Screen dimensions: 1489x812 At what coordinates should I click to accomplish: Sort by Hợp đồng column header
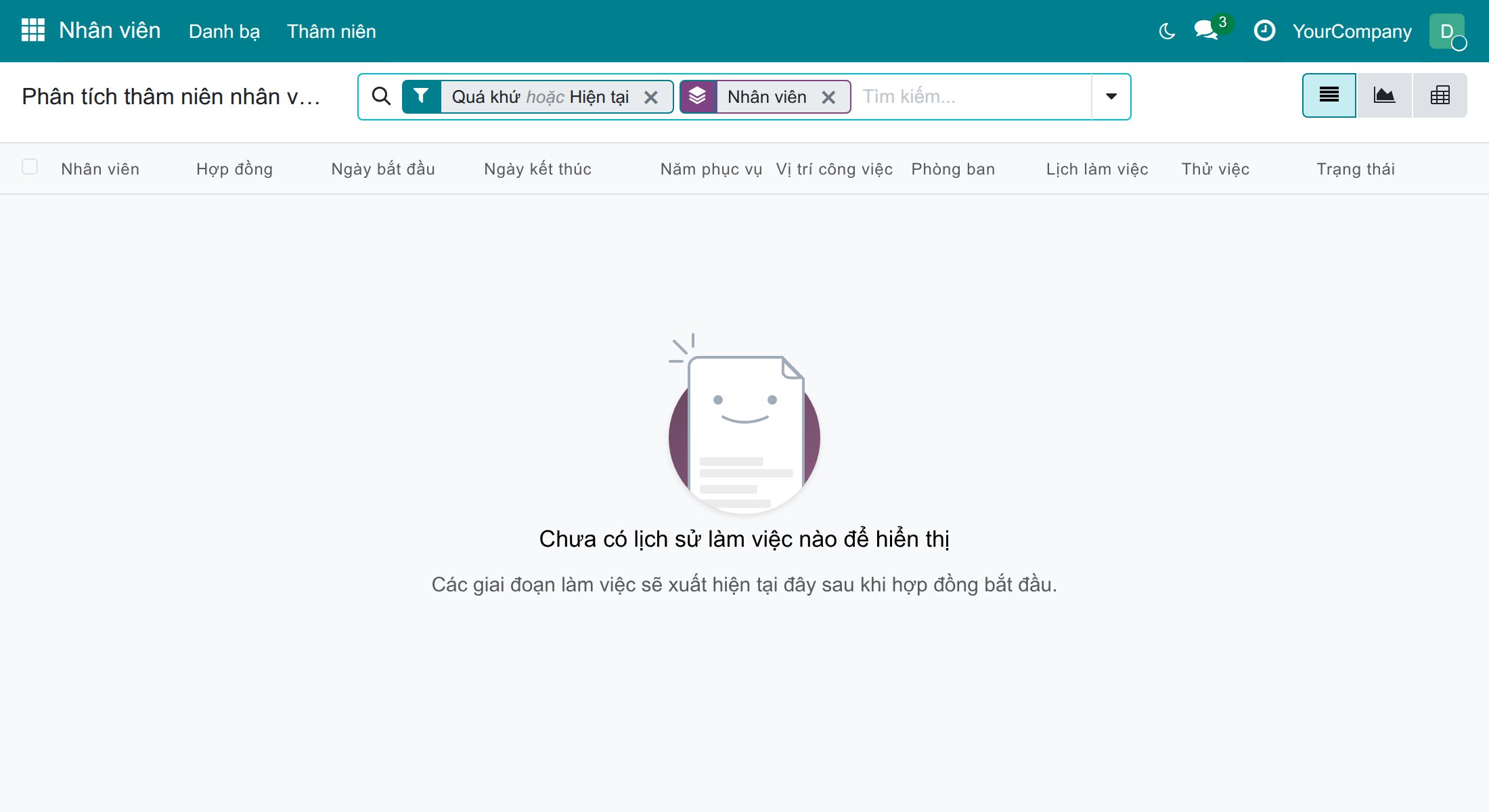coord(234,169)
